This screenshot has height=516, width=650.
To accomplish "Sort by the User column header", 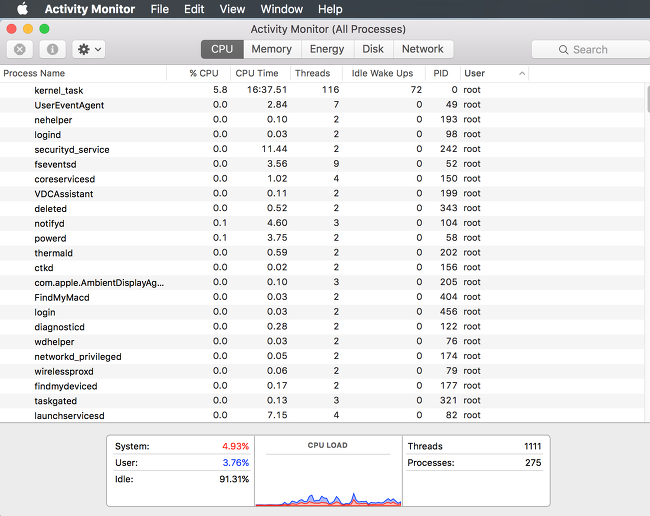I will 494,73.
